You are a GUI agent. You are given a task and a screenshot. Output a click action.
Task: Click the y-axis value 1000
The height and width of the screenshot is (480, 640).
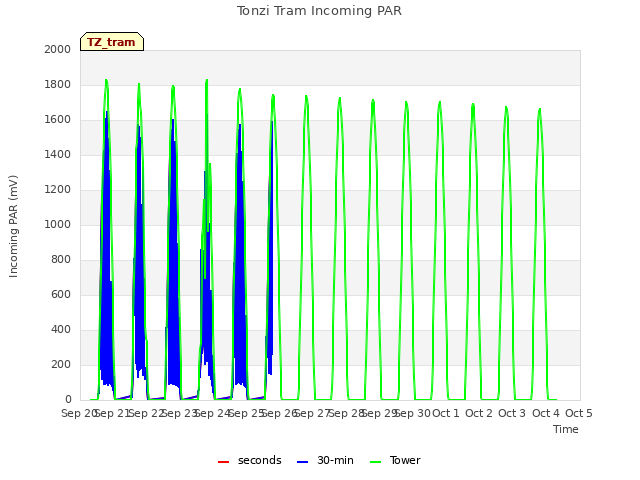pos(58,224)
